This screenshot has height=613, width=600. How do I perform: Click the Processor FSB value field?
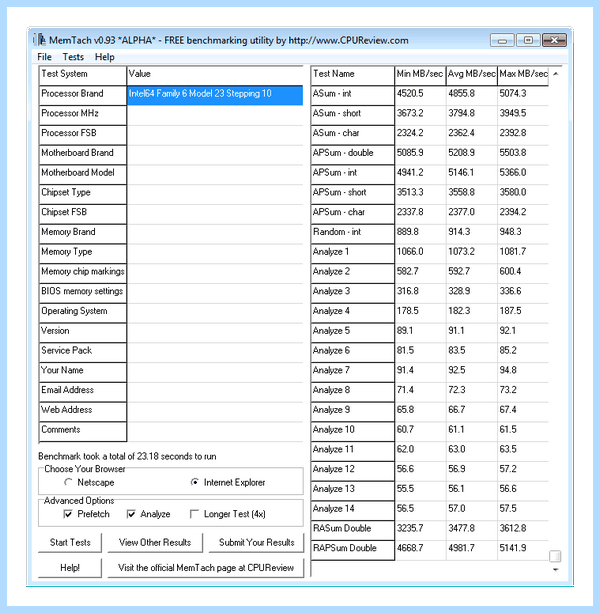[215, 135]
